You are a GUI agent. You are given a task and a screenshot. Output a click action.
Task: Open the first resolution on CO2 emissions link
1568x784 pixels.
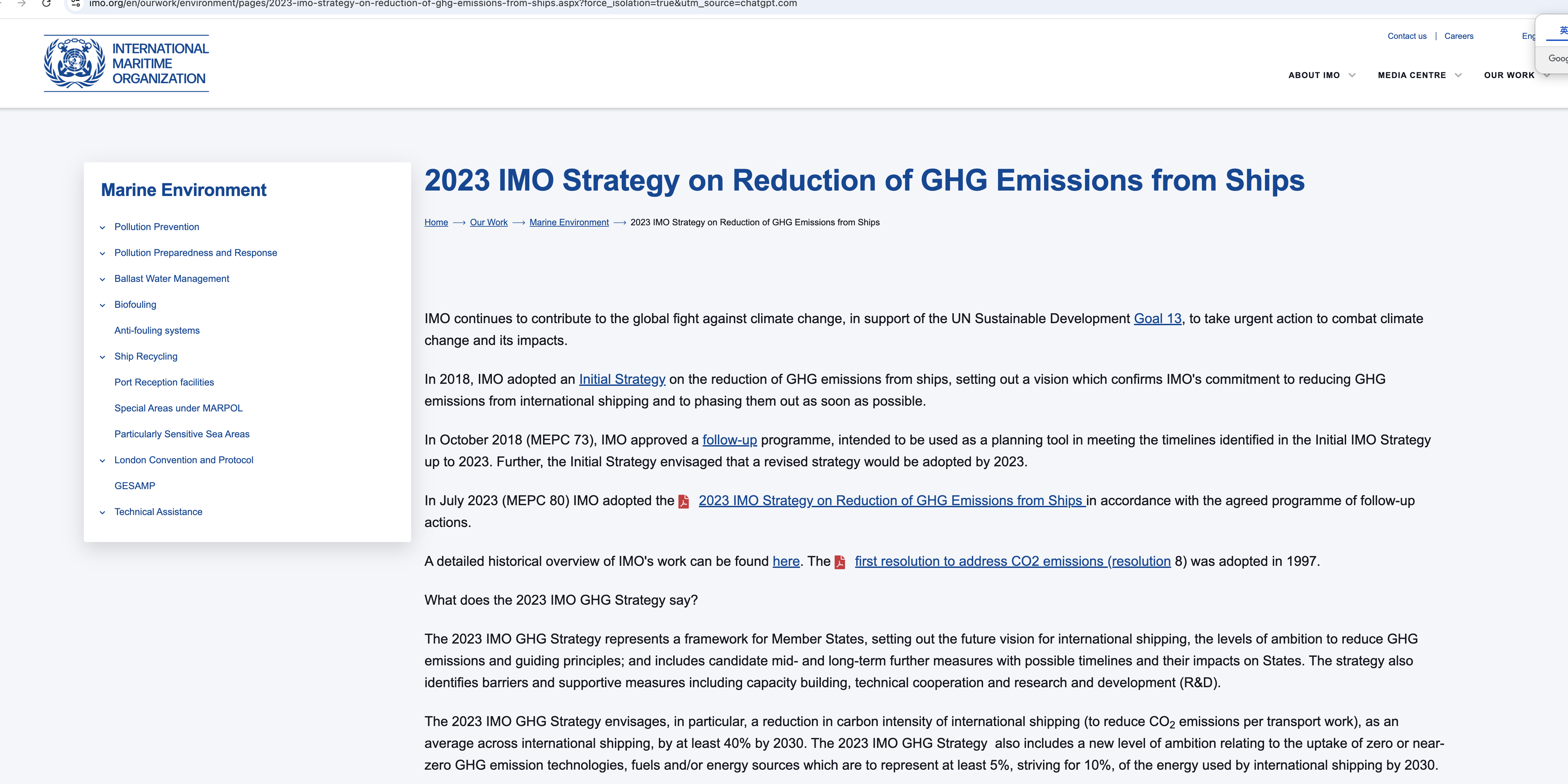[x=1013, y=562]
